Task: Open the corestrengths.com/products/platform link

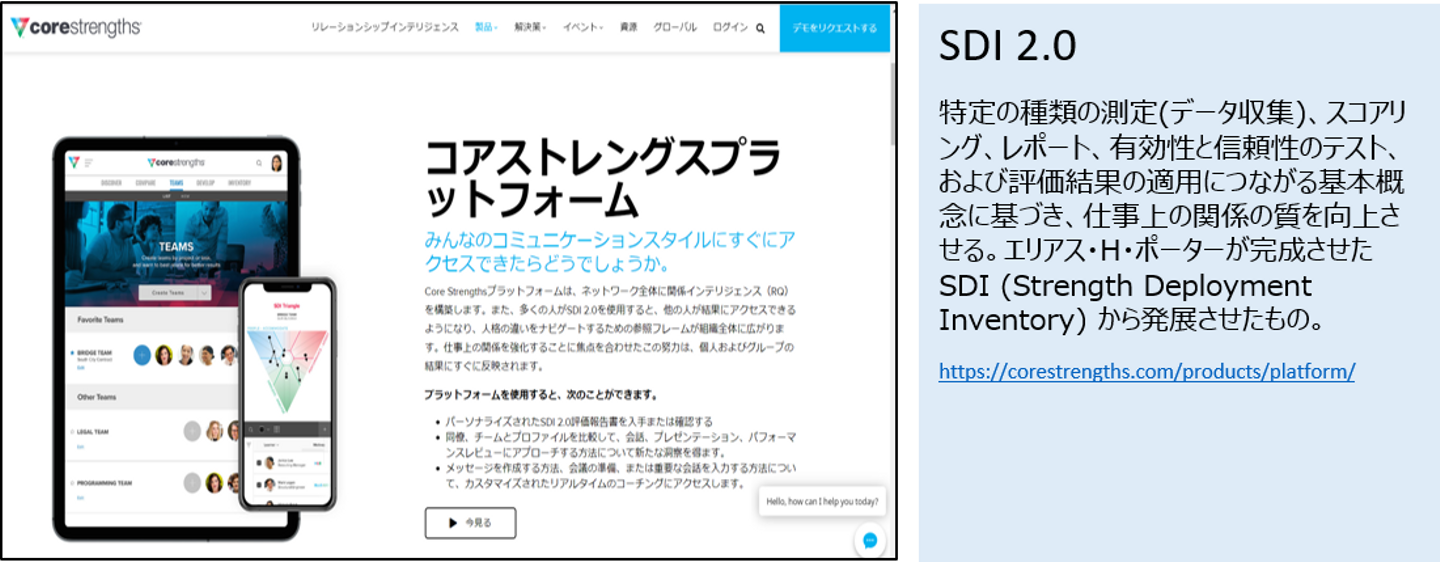Action: 1147,372
